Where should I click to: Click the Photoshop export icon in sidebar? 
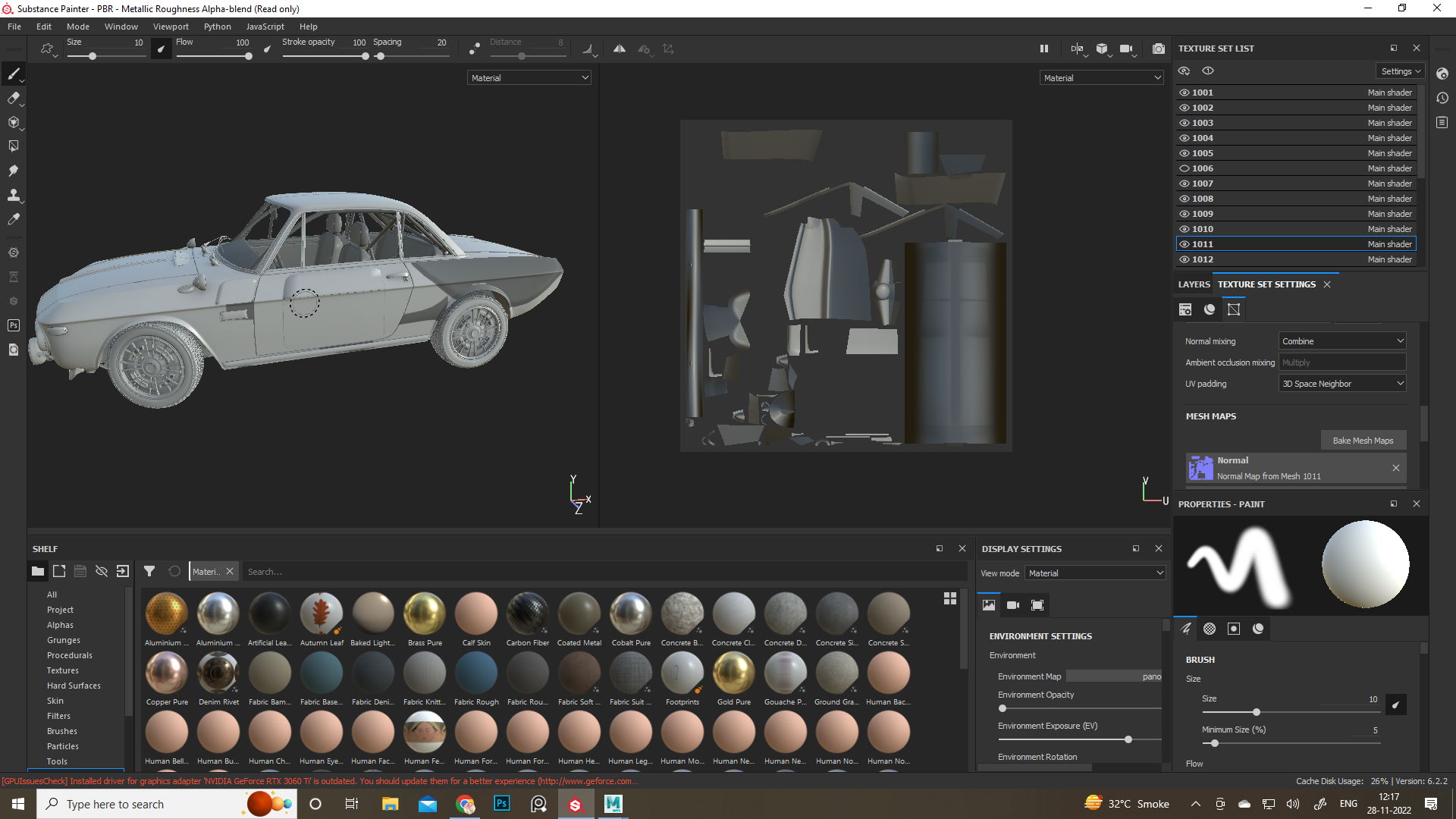[13, 325]
